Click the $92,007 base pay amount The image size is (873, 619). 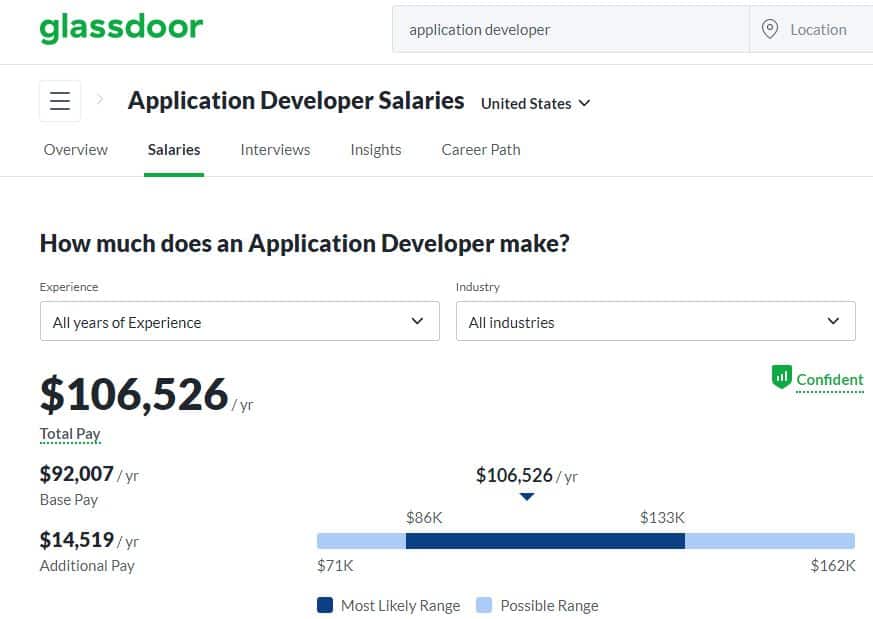point(77,474)
